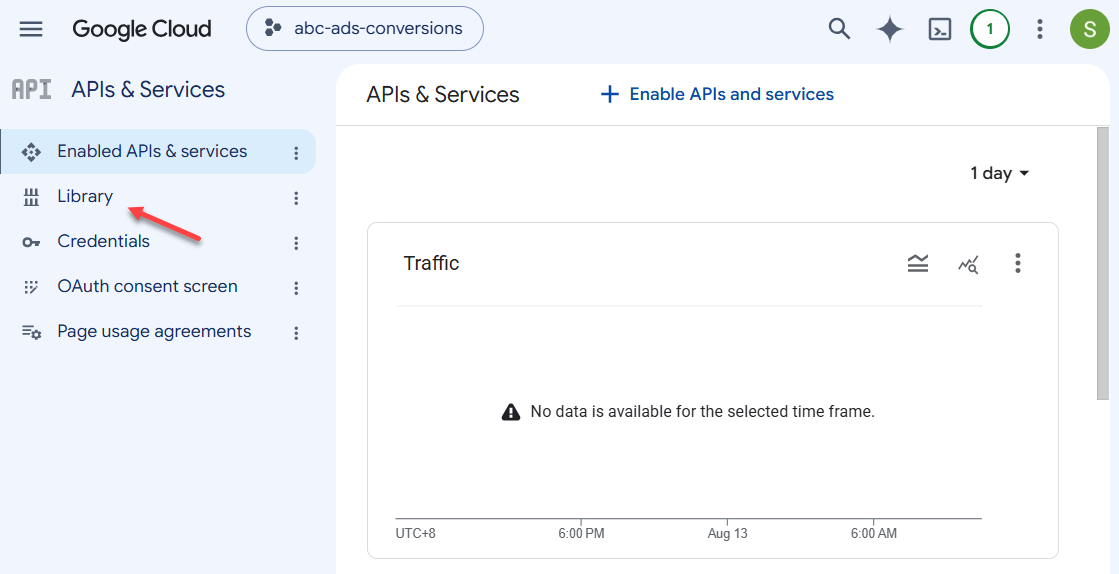This screenshot has height=574, width=1119.
Task: Click the sidebar APIs & Services title
Action: 148,90
